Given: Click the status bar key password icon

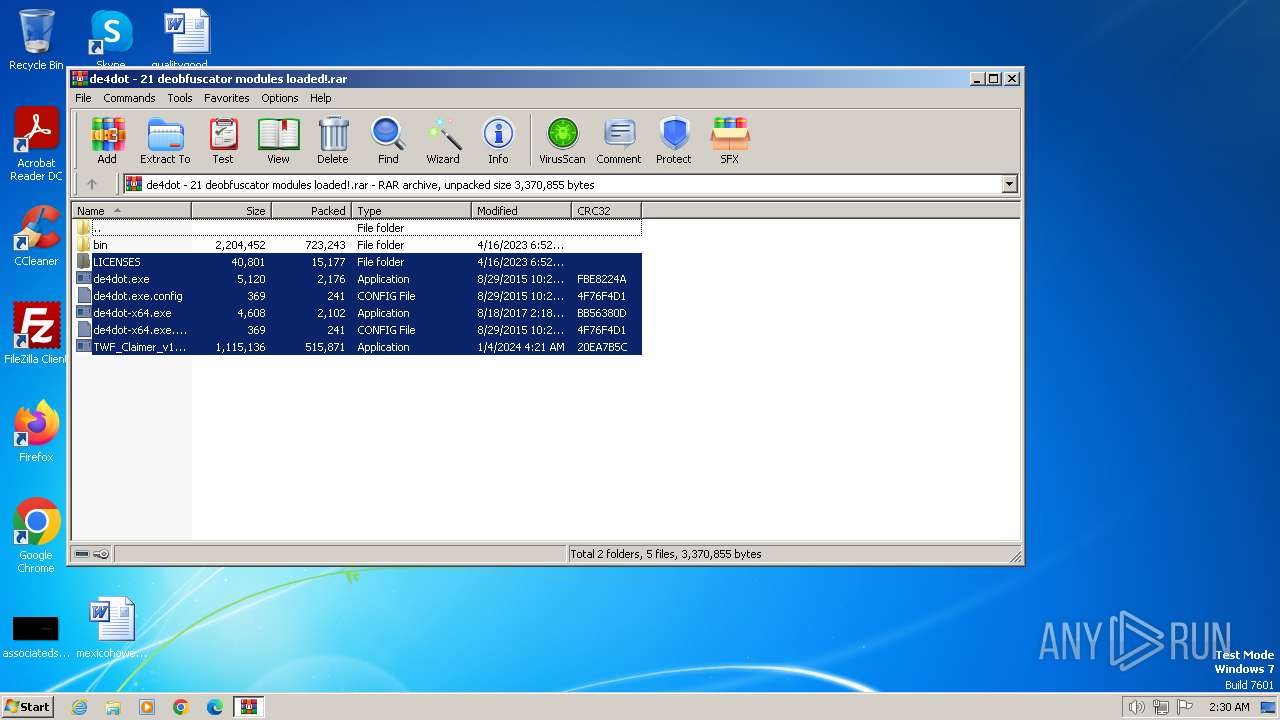Looking at the screenshot, I should [101, 554].
